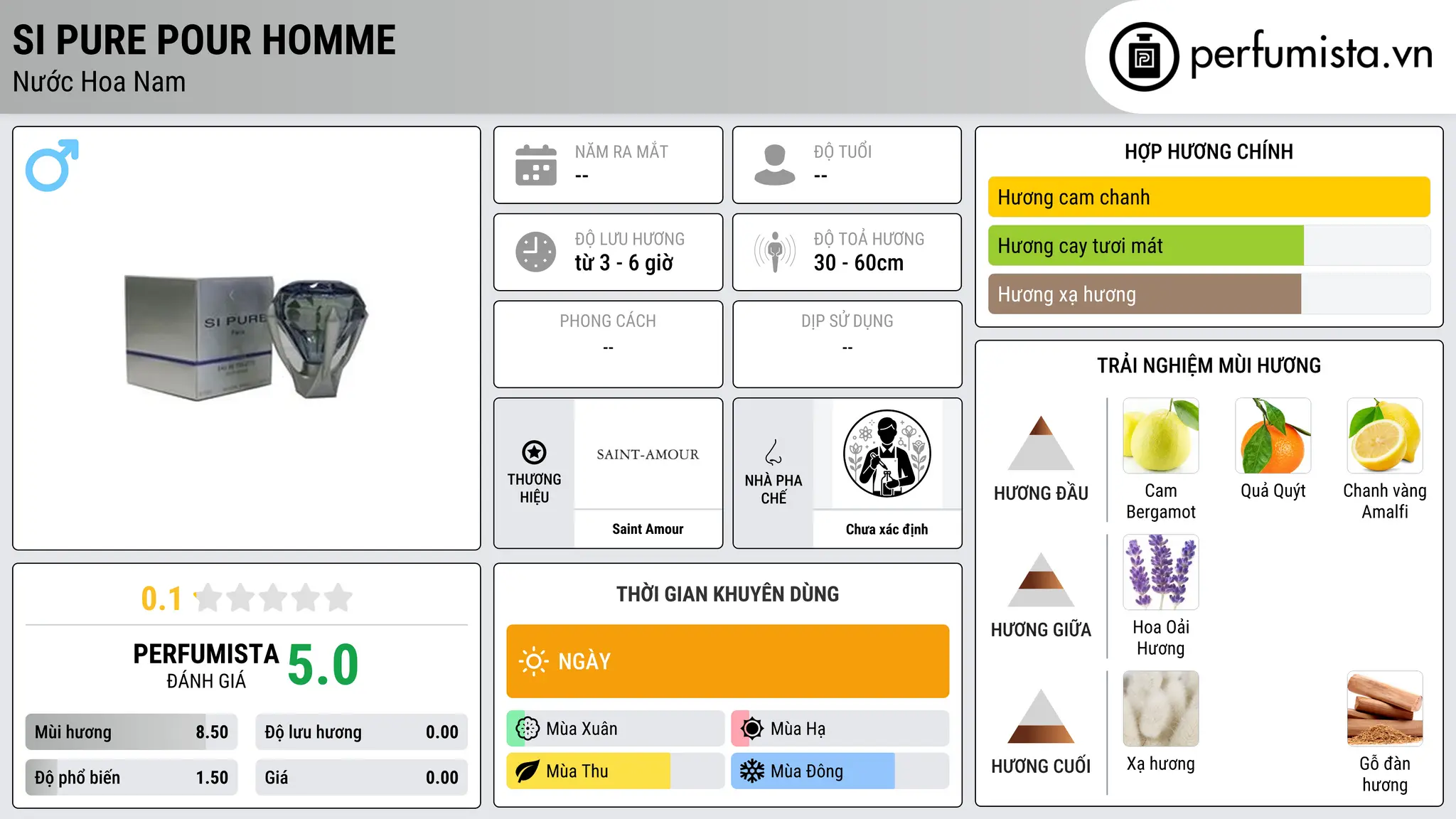Click the snowflake icon for Mùa Đông
1456x819 pixels.
(751, 771)
